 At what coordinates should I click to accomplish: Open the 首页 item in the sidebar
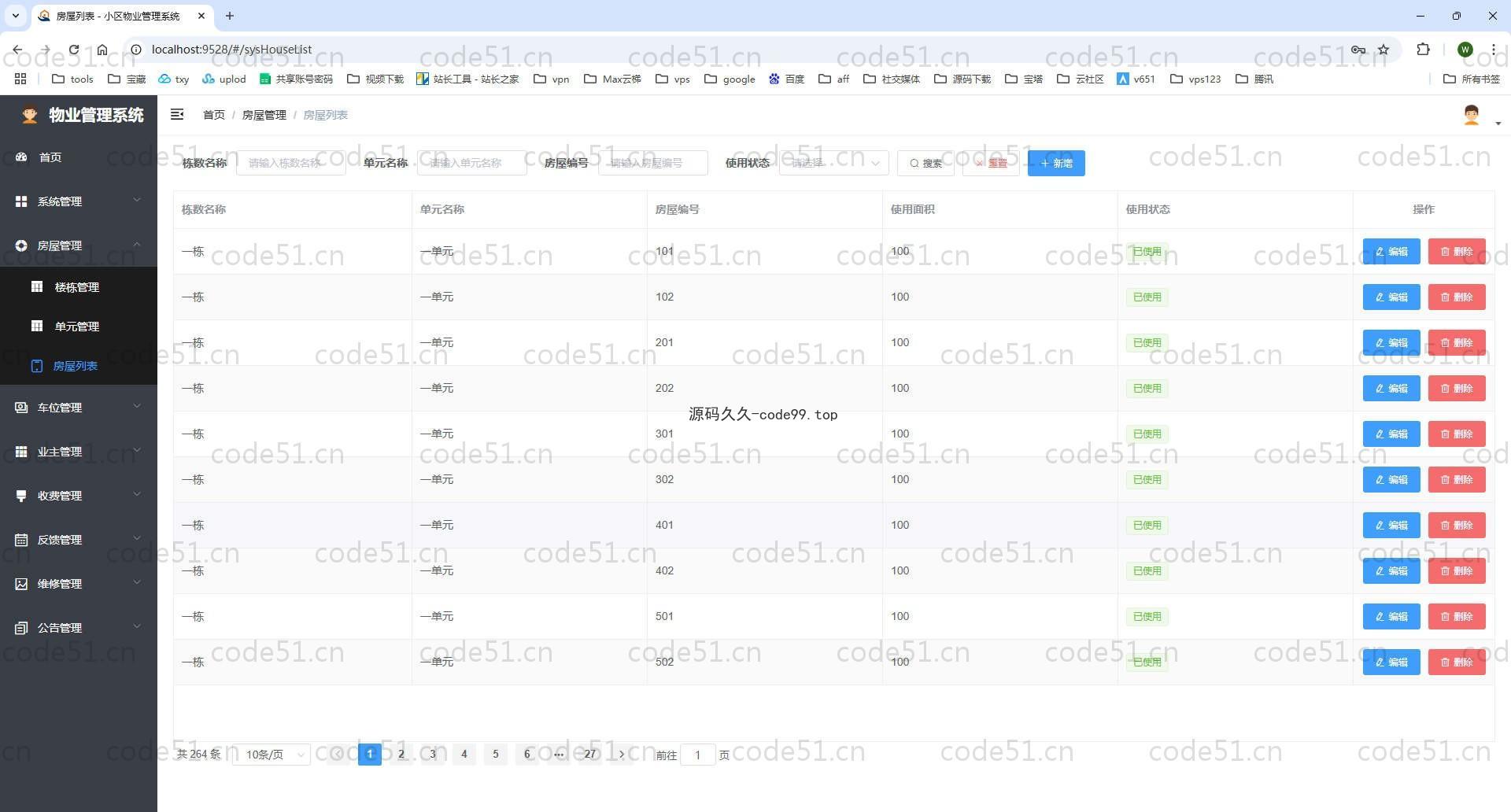(50, 157)
